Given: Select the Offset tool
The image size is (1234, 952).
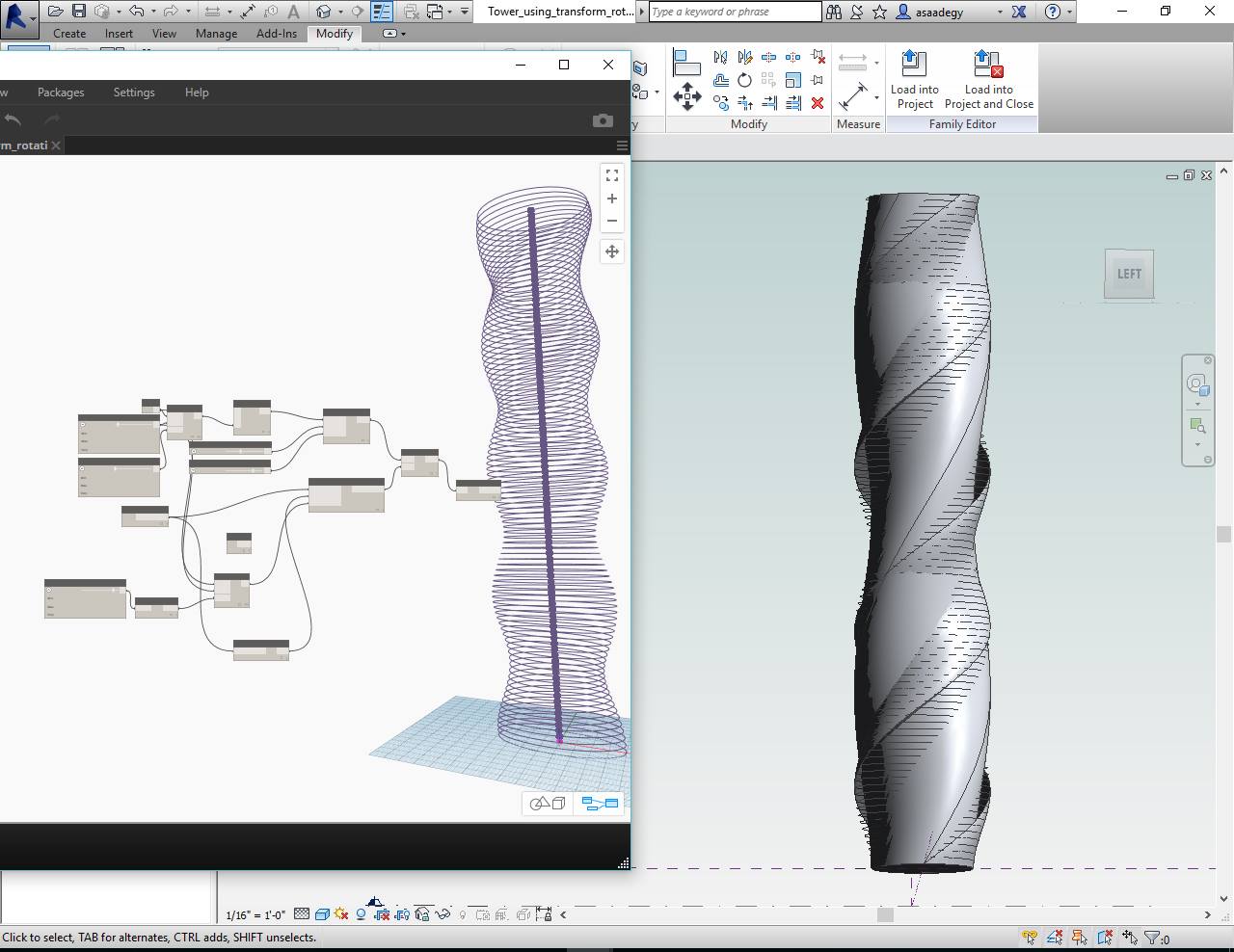Looking at the screenshot, I should tap(721, 81).
